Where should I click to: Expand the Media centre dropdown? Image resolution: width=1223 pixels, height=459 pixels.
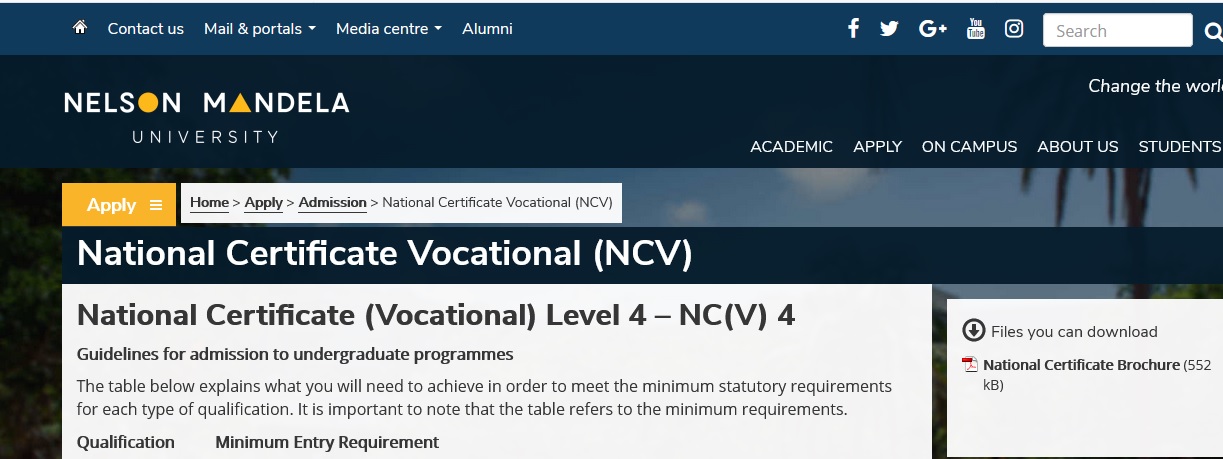coord(388,29)
